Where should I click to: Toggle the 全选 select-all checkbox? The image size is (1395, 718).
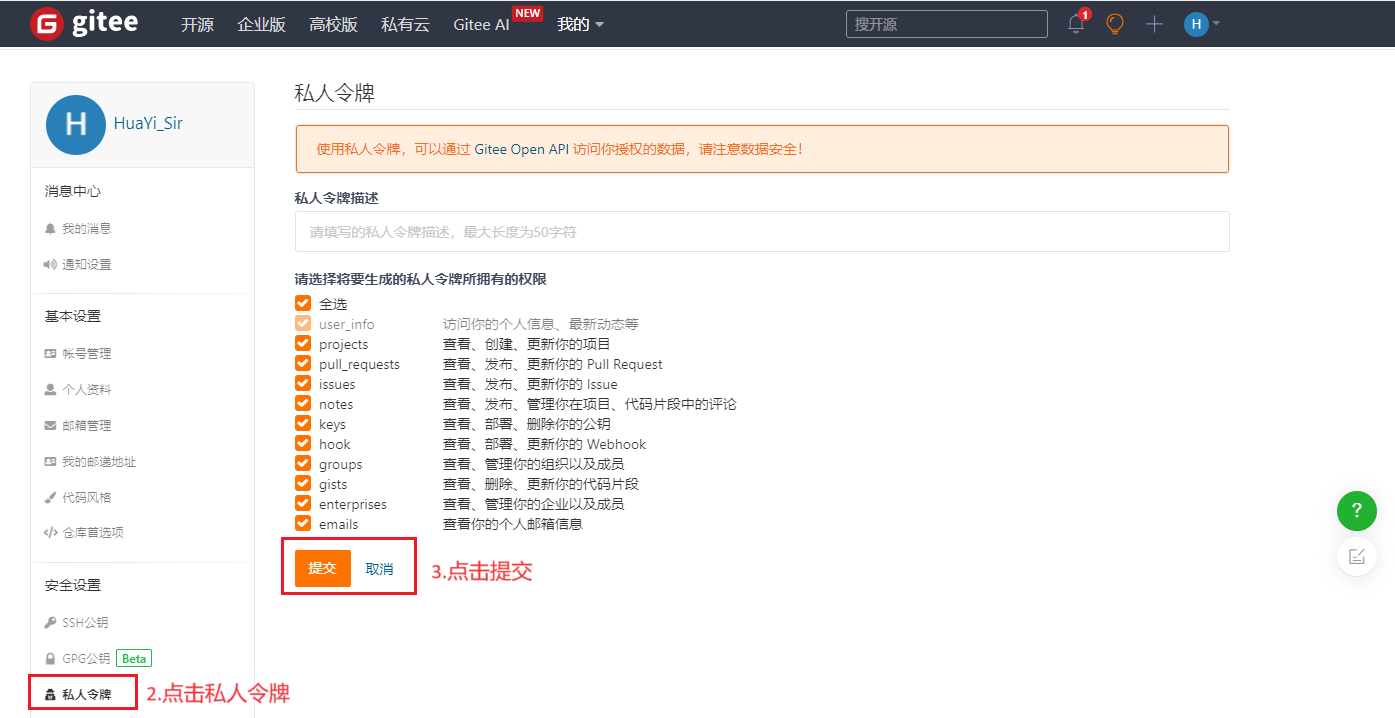pos(303,303)
